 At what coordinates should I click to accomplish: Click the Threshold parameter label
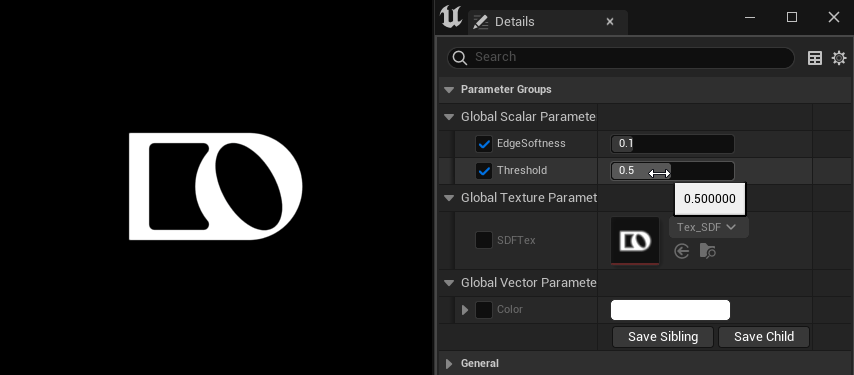[x=522, y=171]
